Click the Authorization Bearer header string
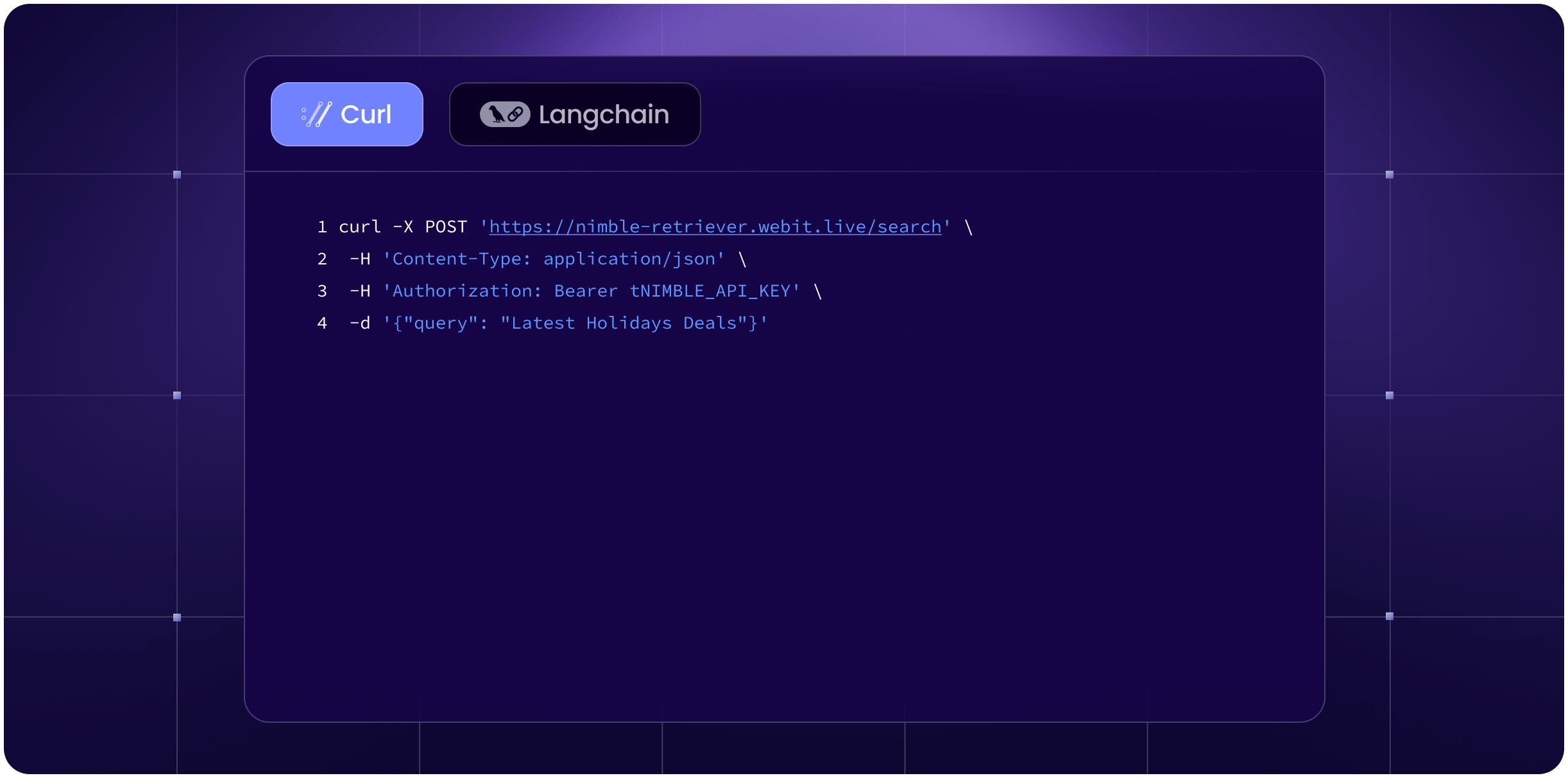 (591, 291)
